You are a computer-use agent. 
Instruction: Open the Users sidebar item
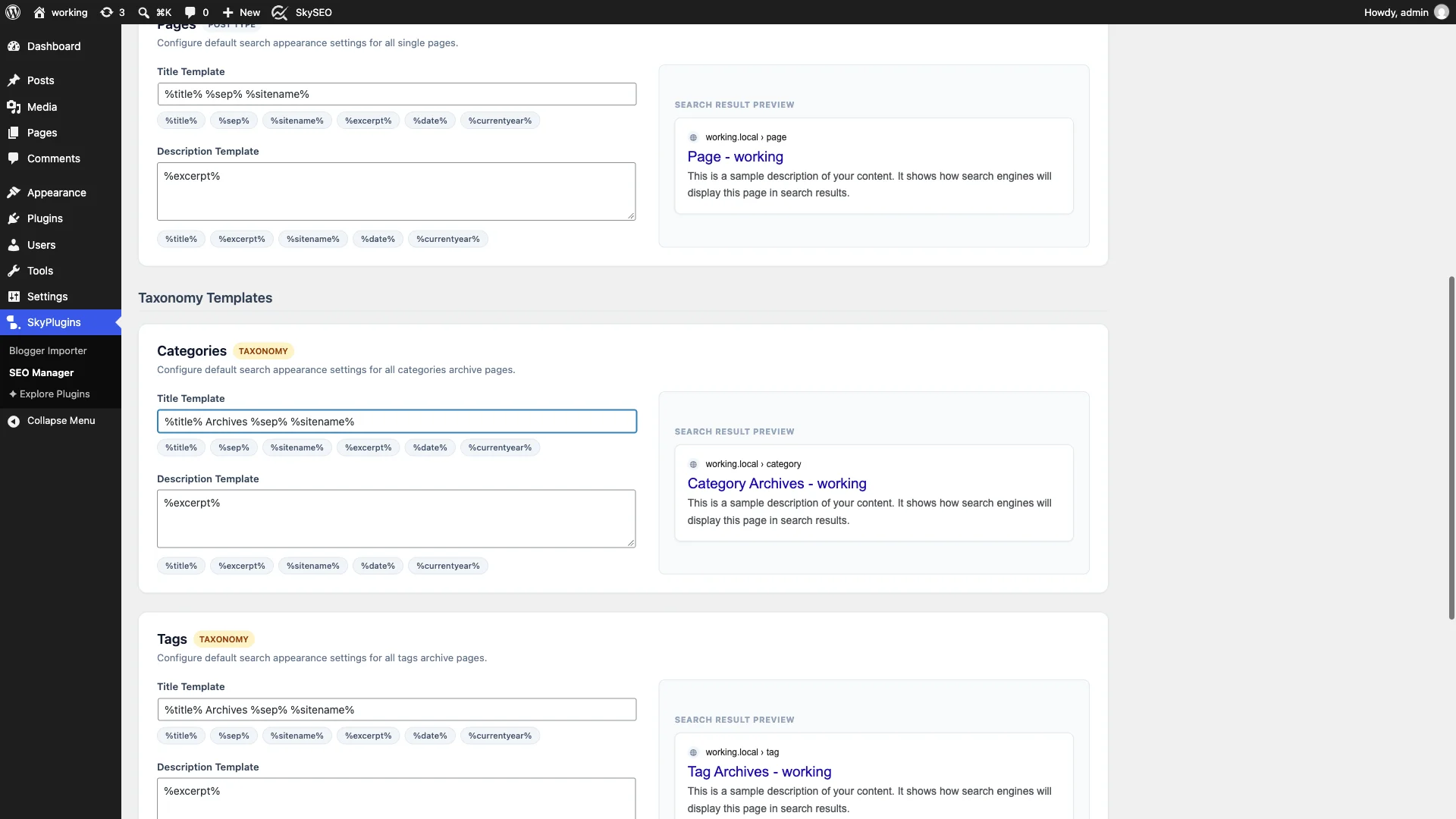tap(61, 245)
